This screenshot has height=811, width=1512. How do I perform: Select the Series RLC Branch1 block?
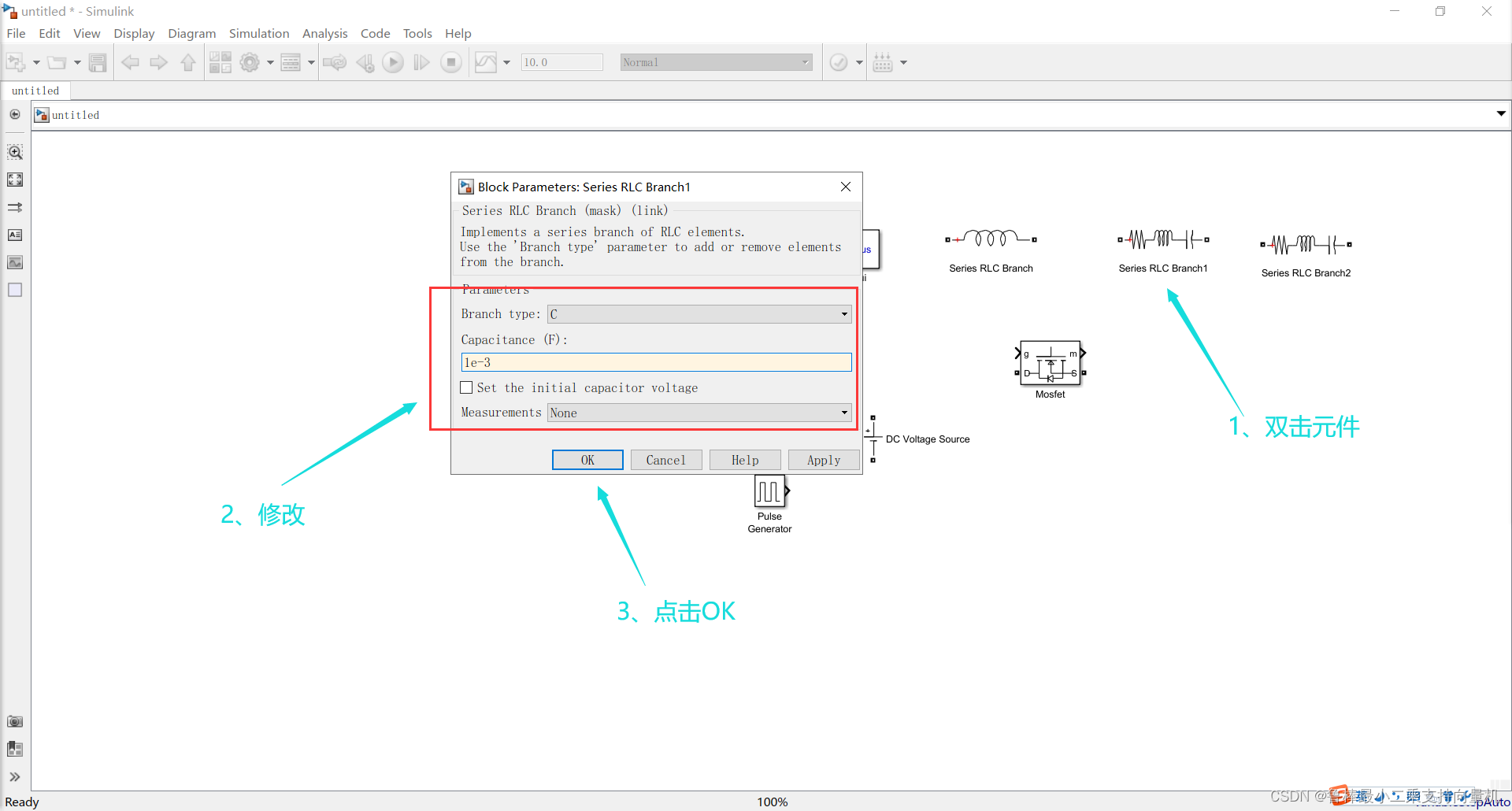click(1163, 239)
